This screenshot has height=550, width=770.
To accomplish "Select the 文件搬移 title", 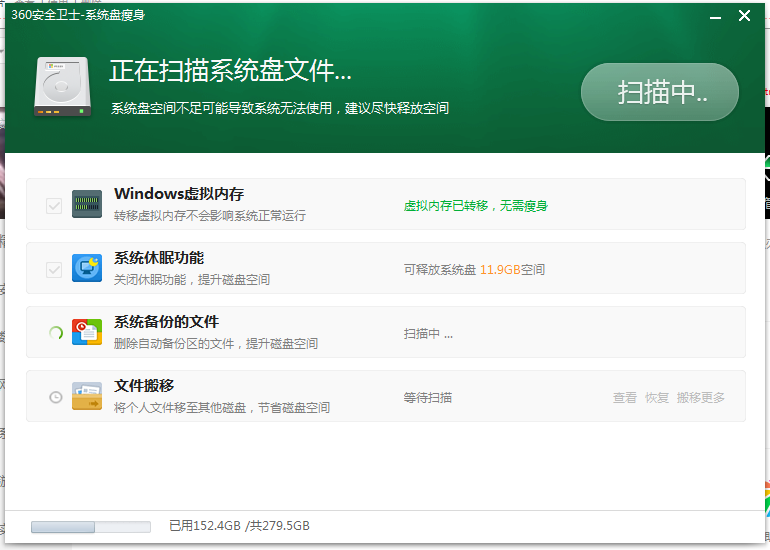I will click(x=144, y=386).
